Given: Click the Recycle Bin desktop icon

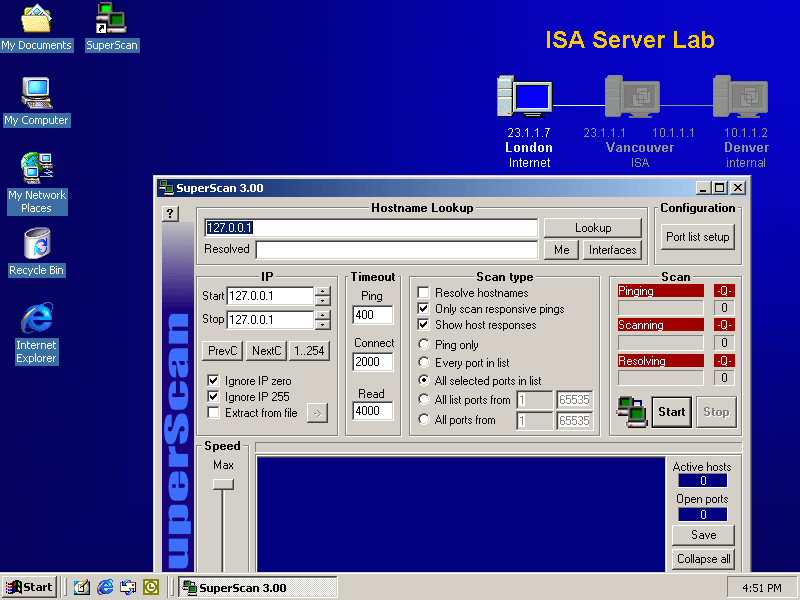Looking at the screenshot, I should pos(37,244).
